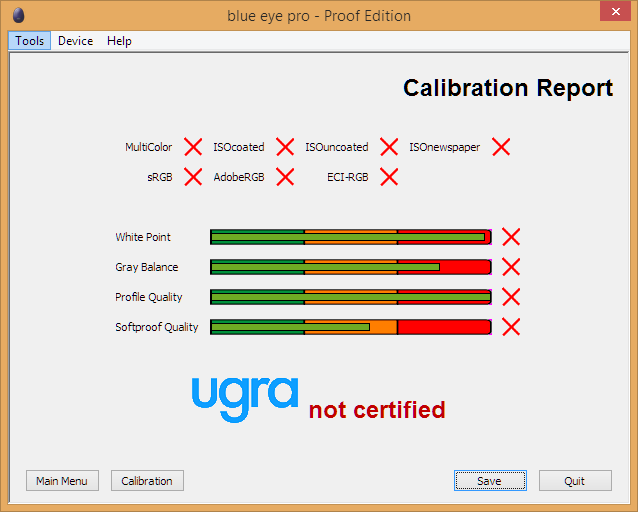Click the Gray Balance result bar
Screen dimensions: 638x512
(x=351, y=267)
